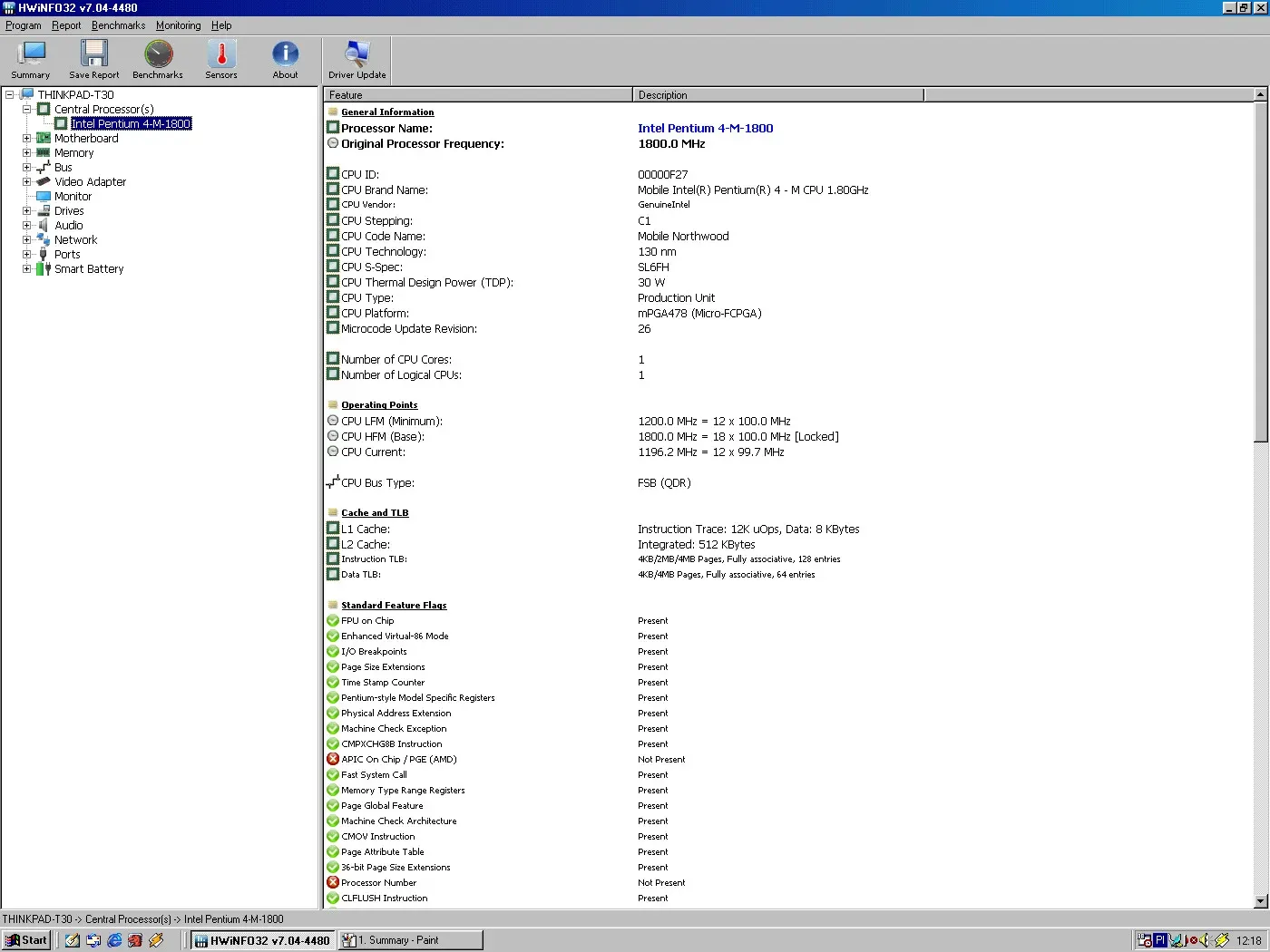1270x952 pixels.
Task: Expand the Motherboard tree node
Action: (26, 138)
